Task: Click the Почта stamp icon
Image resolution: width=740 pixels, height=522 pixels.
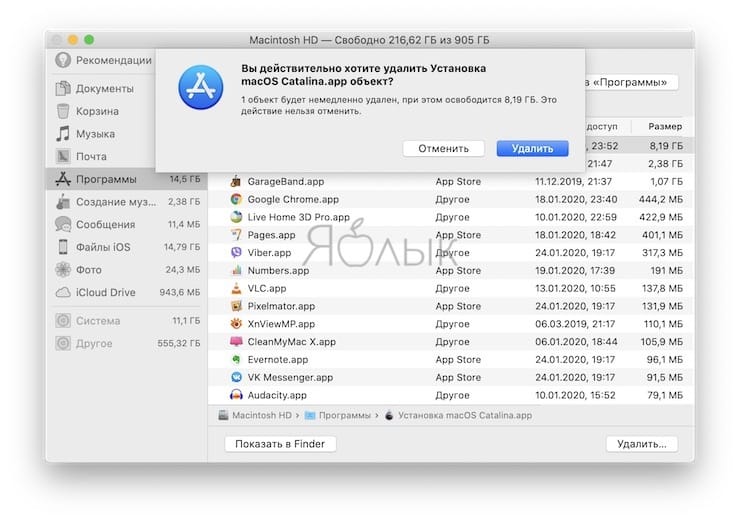Action: 63,156
